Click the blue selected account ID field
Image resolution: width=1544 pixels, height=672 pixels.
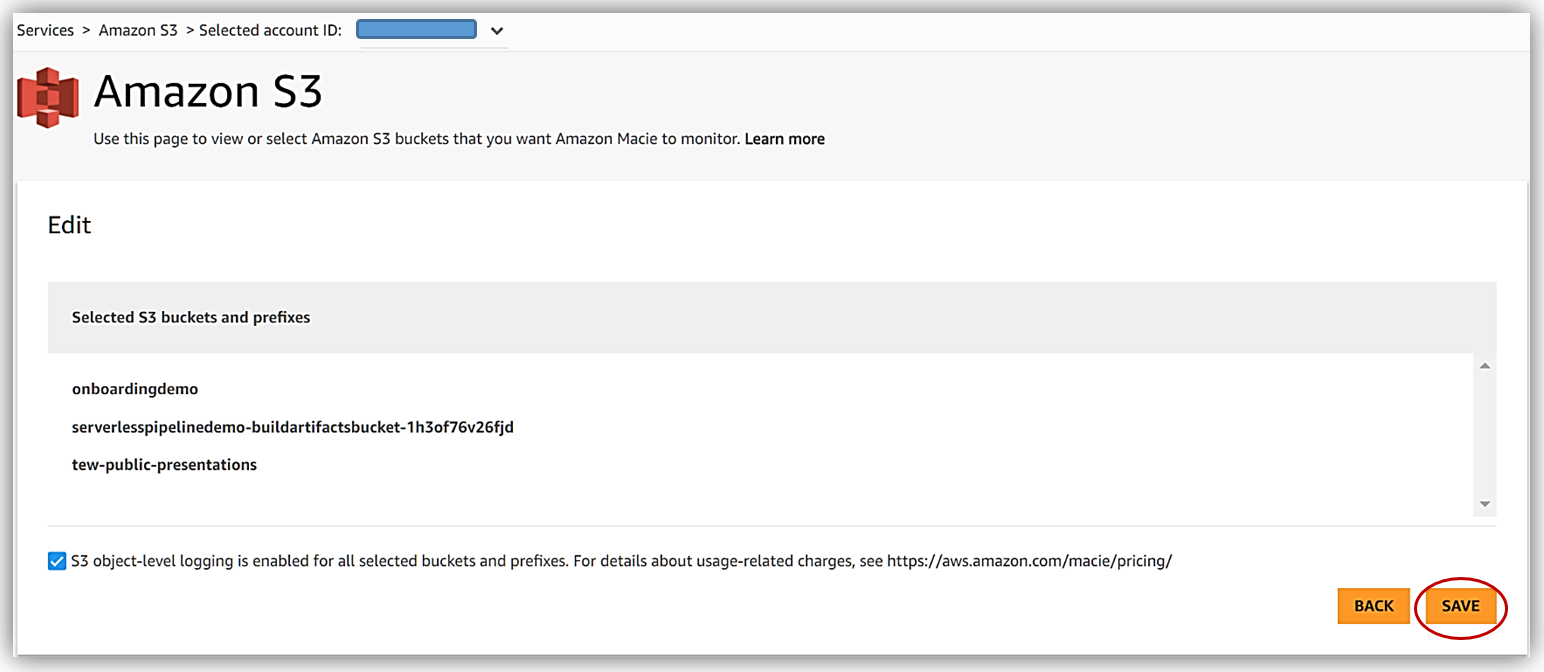click(x=416, y=30)
